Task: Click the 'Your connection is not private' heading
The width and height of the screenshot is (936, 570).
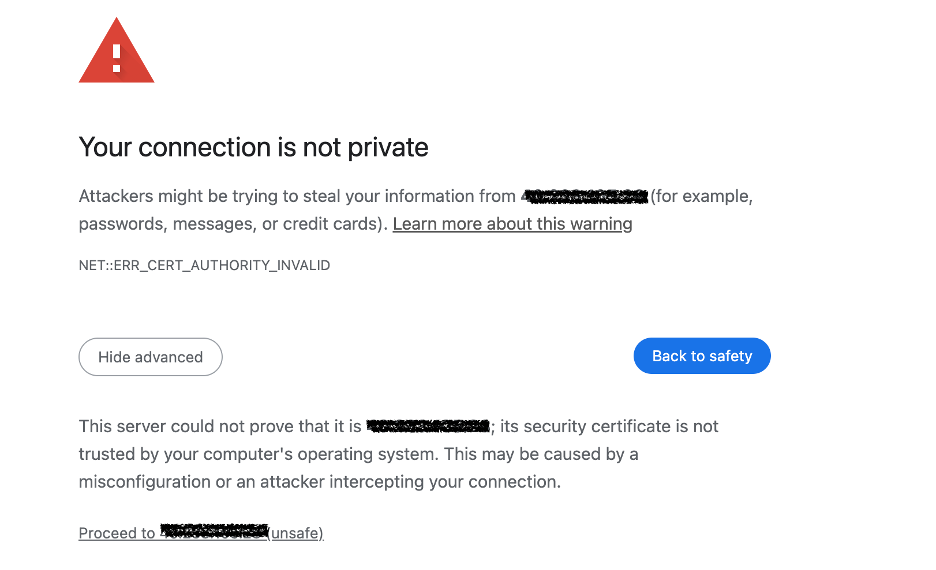Action: (x=253, y=148)
